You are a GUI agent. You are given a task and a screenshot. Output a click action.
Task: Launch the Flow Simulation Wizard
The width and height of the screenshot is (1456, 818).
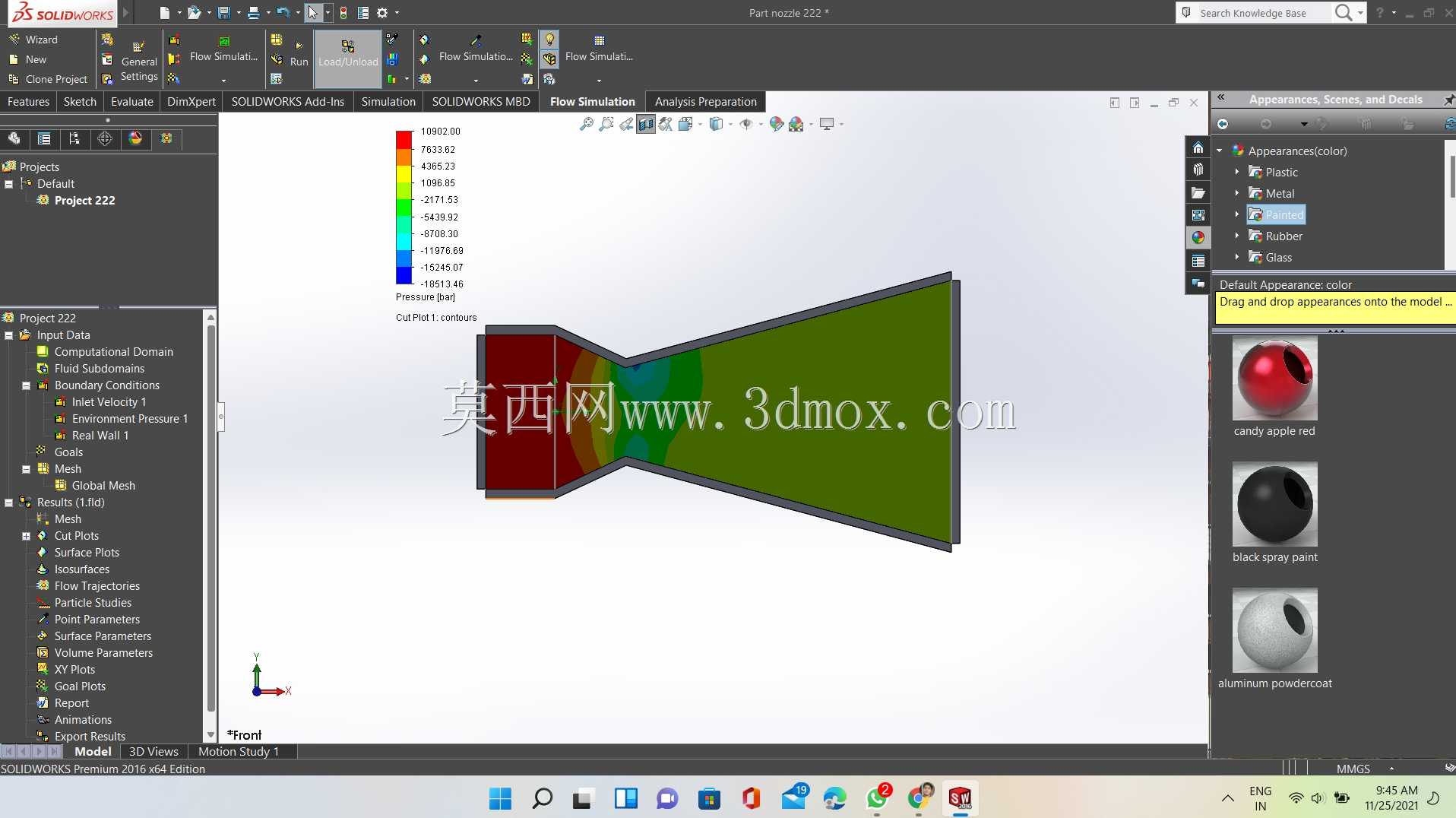pos(33,40)
